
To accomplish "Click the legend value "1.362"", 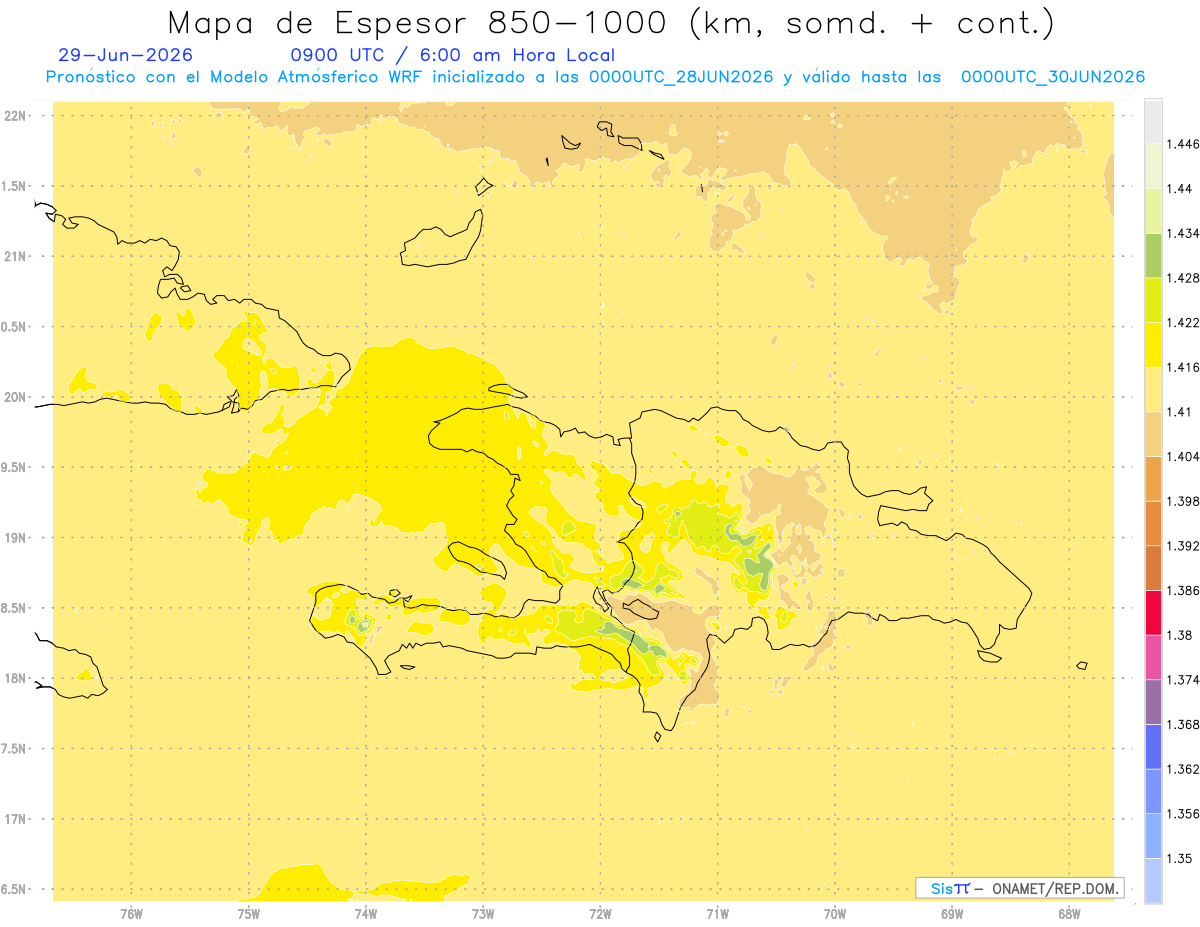I will point(1183,769).
